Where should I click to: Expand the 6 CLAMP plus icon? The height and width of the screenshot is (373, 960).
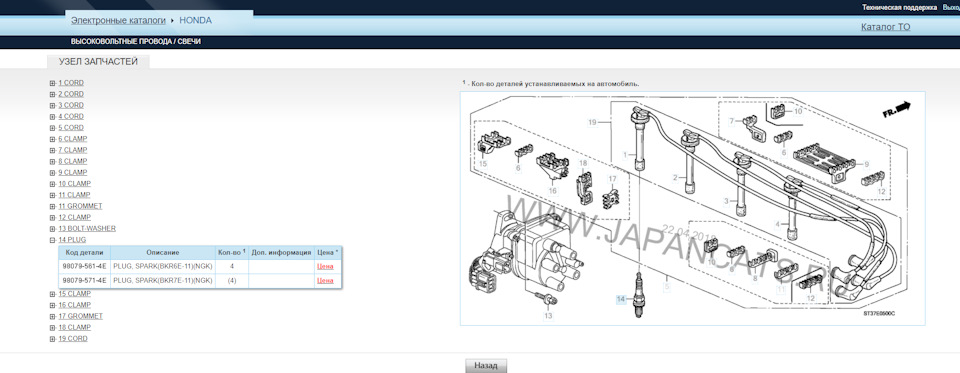[x=53, y=139]
